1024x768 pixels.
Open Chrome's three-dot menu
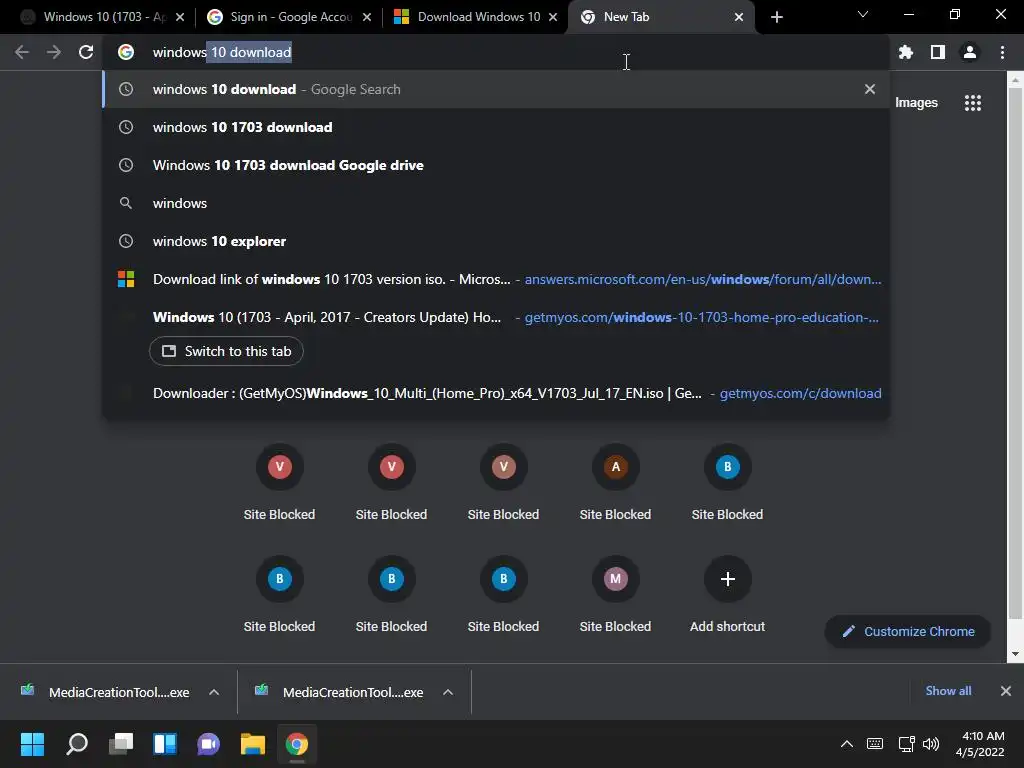click(x=1002, y=52)
